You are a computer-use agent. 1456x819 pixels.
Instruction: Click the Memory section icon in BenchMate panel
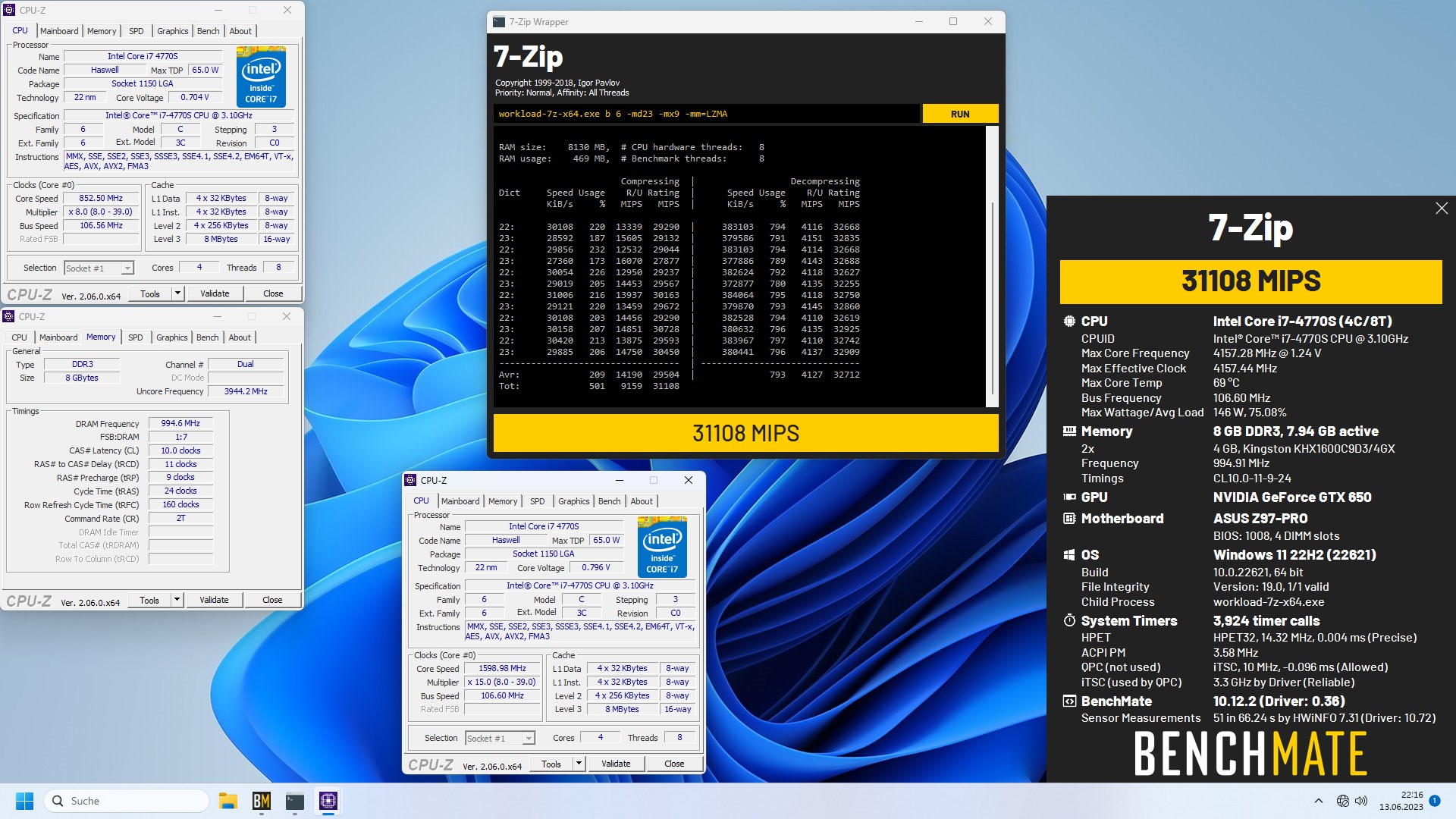[1069, 431]
